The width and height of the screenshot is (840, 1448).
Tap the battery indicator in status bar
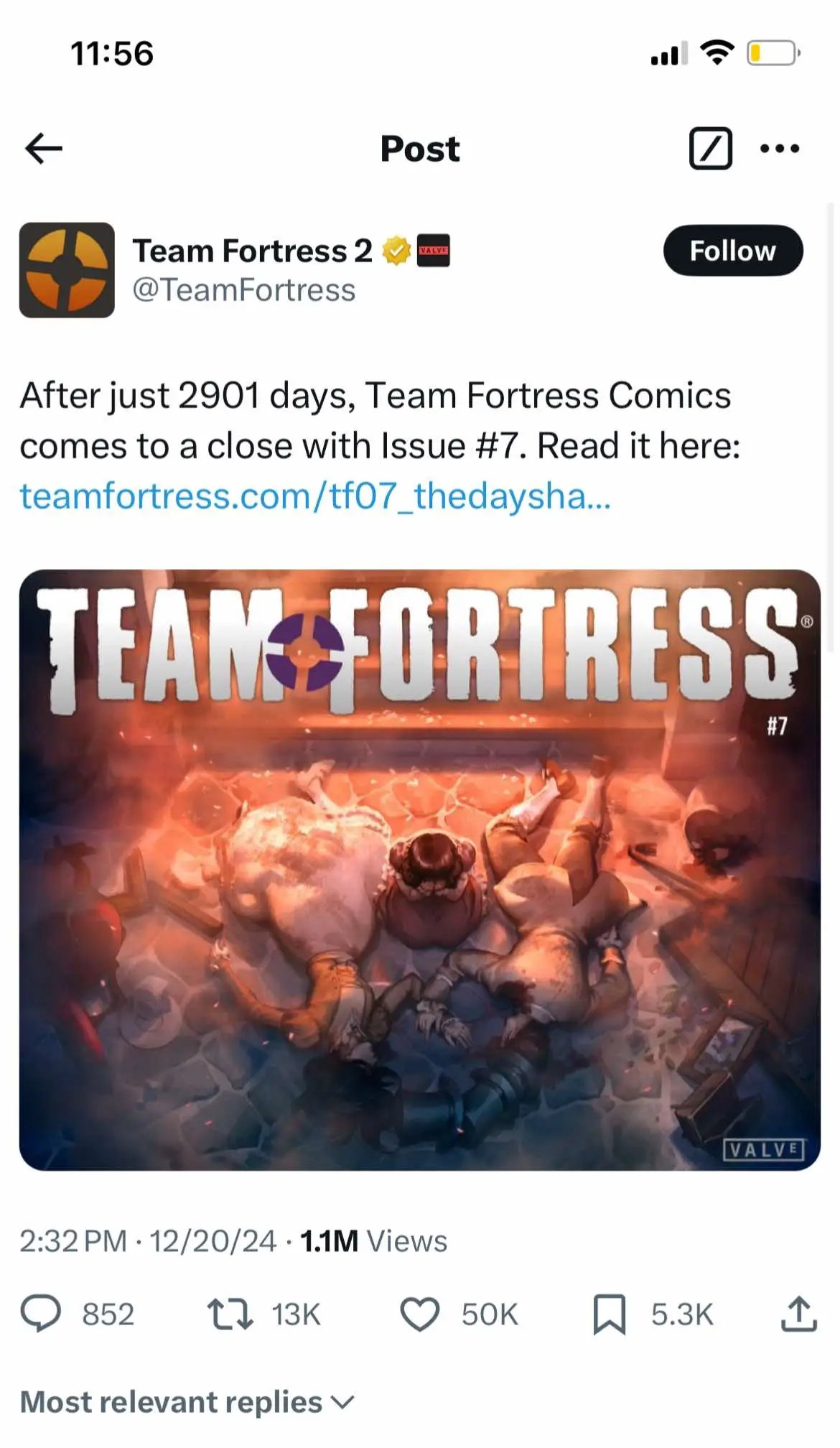(774, 53)
